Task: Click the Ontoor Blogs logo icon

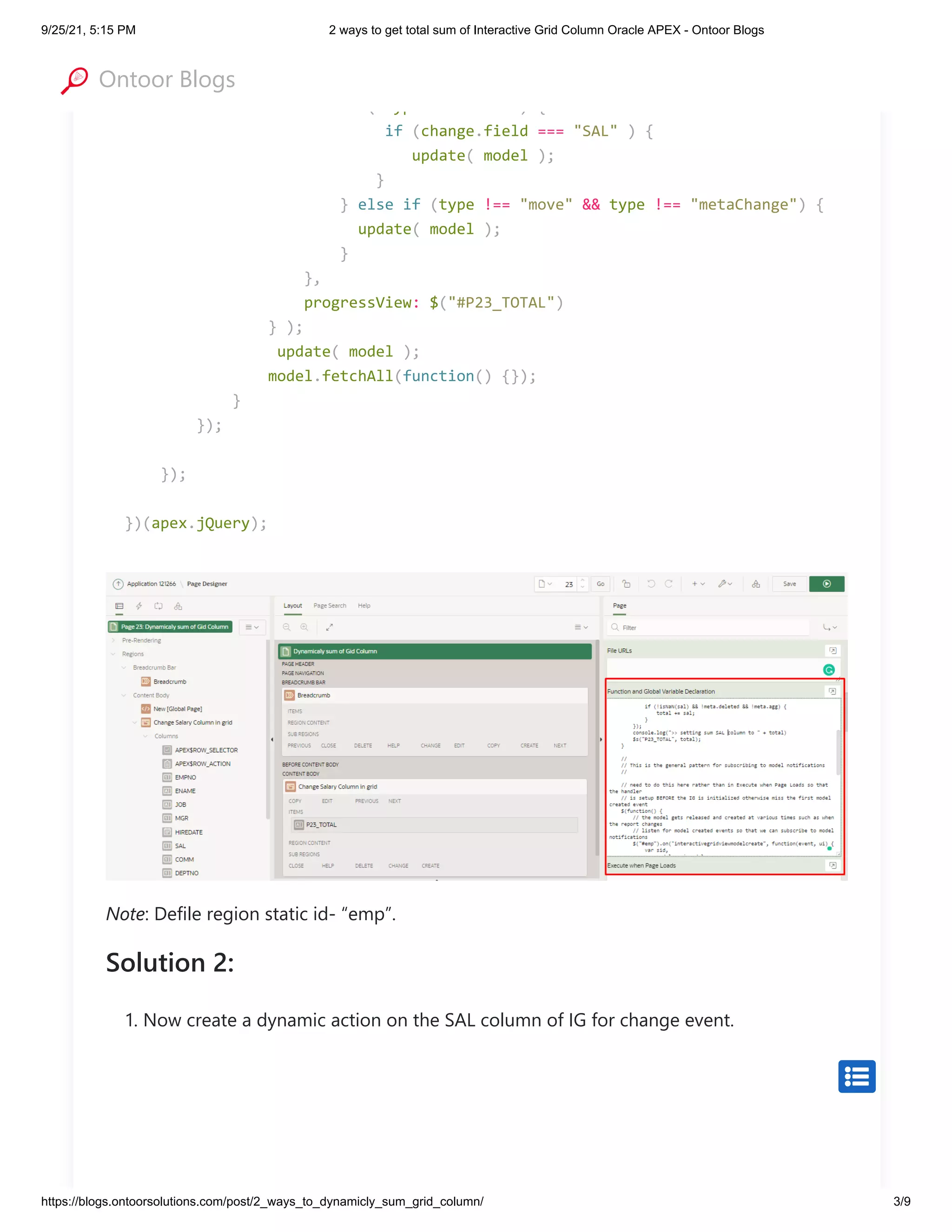Action: pyautogui.click(x=74, y=80)
